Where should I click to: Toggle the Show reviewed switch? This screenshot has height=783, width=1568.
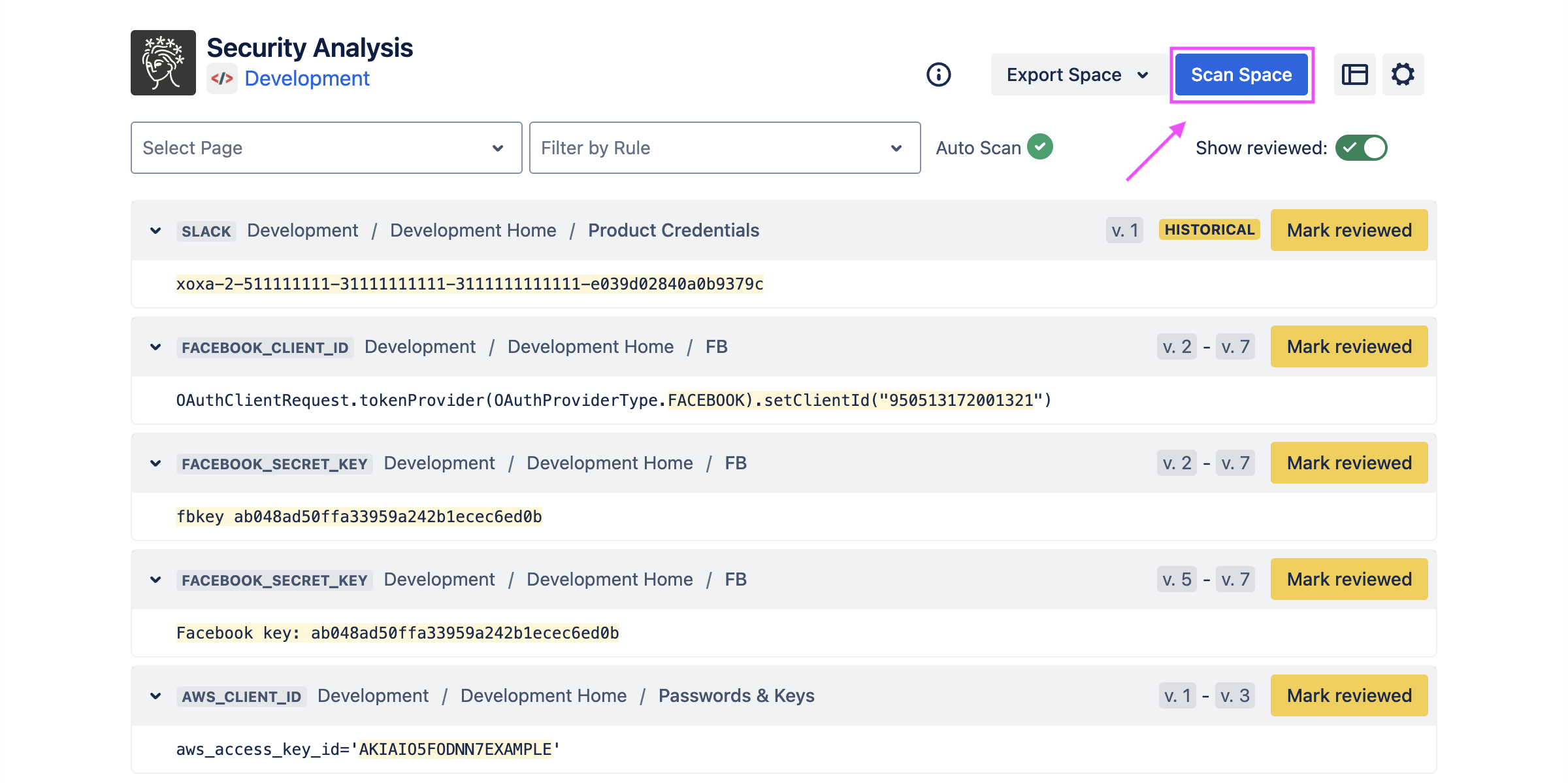(x=1361, y=148)
